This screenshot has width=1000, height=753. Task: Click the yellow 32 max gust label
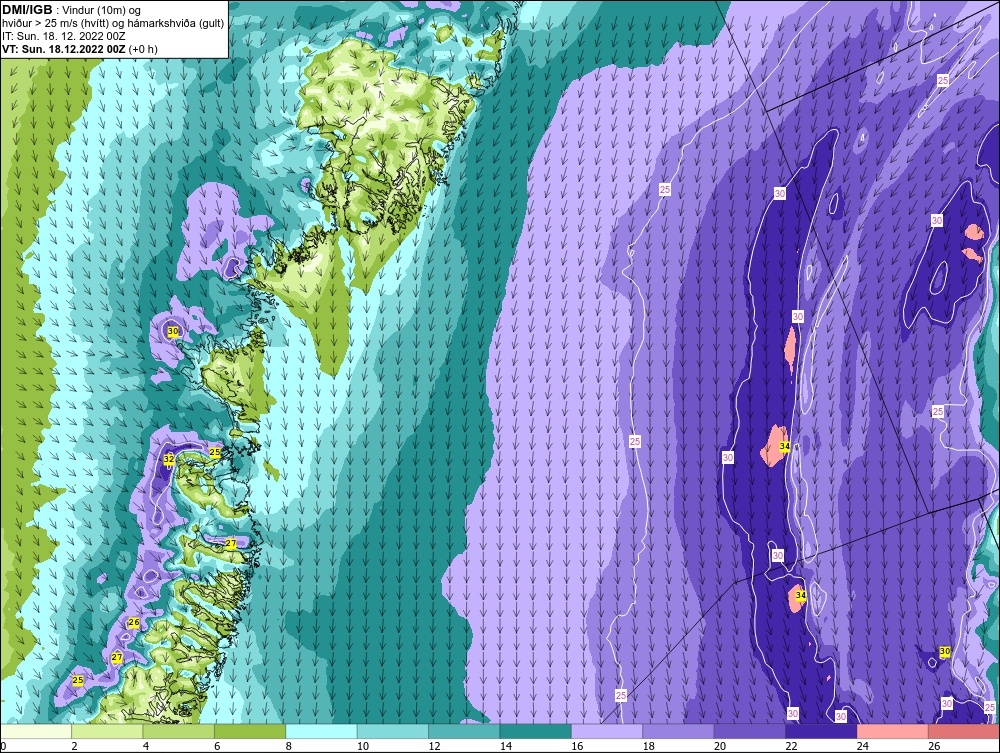coord(168,459)
